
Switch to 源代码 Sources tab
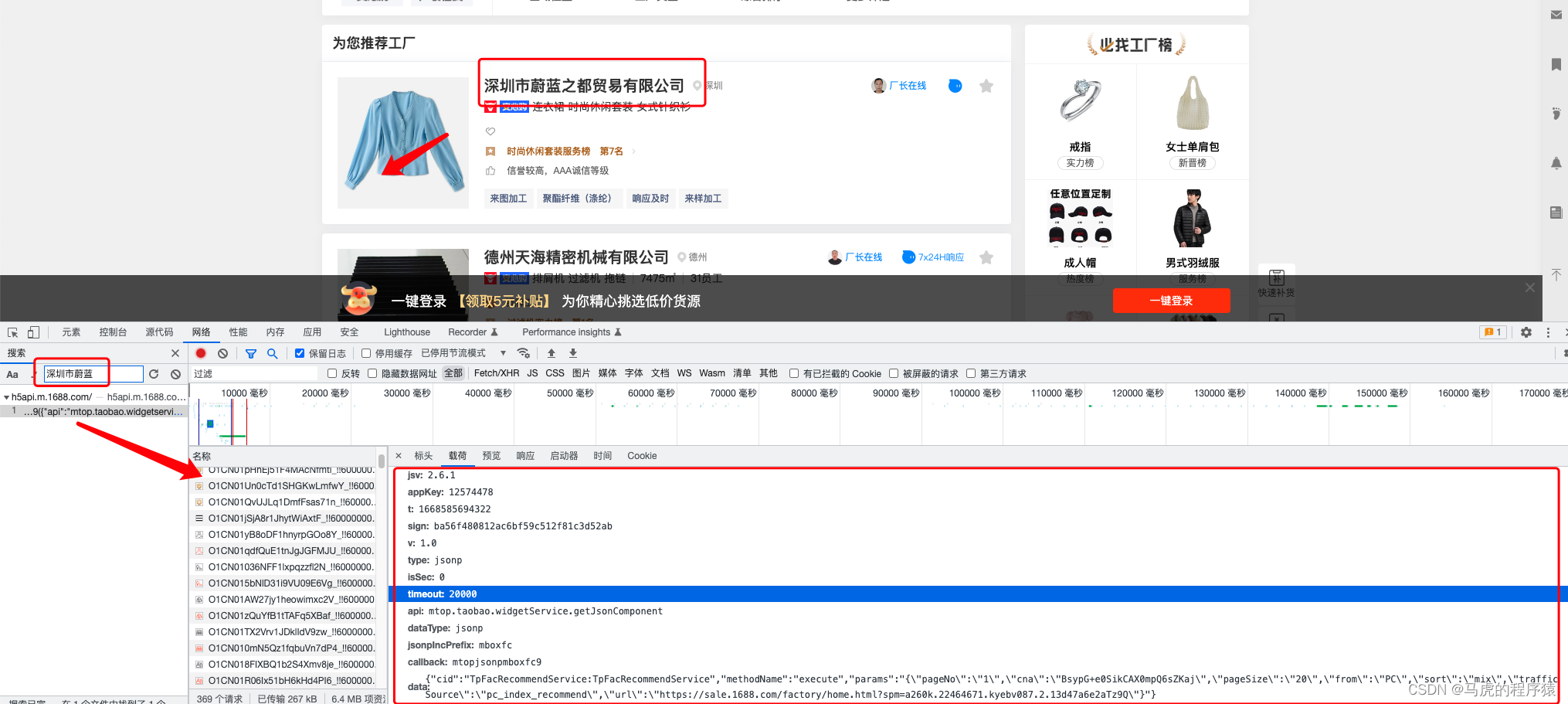pyautogui.click(x=159, y=332)
